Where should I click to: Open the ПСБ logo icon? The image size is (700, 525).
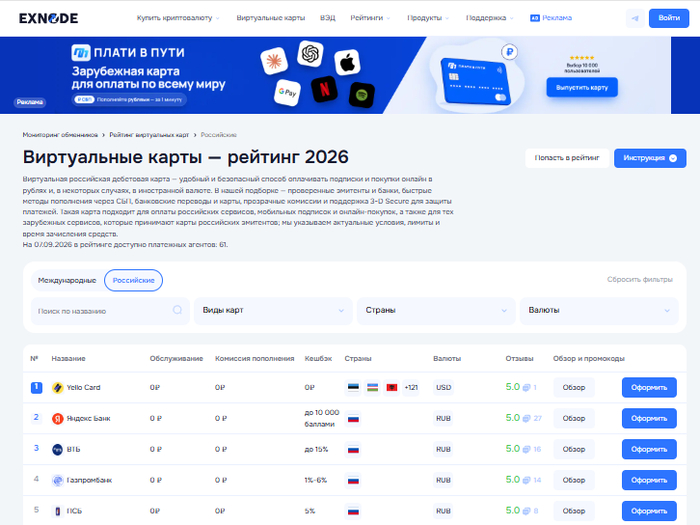58,511
